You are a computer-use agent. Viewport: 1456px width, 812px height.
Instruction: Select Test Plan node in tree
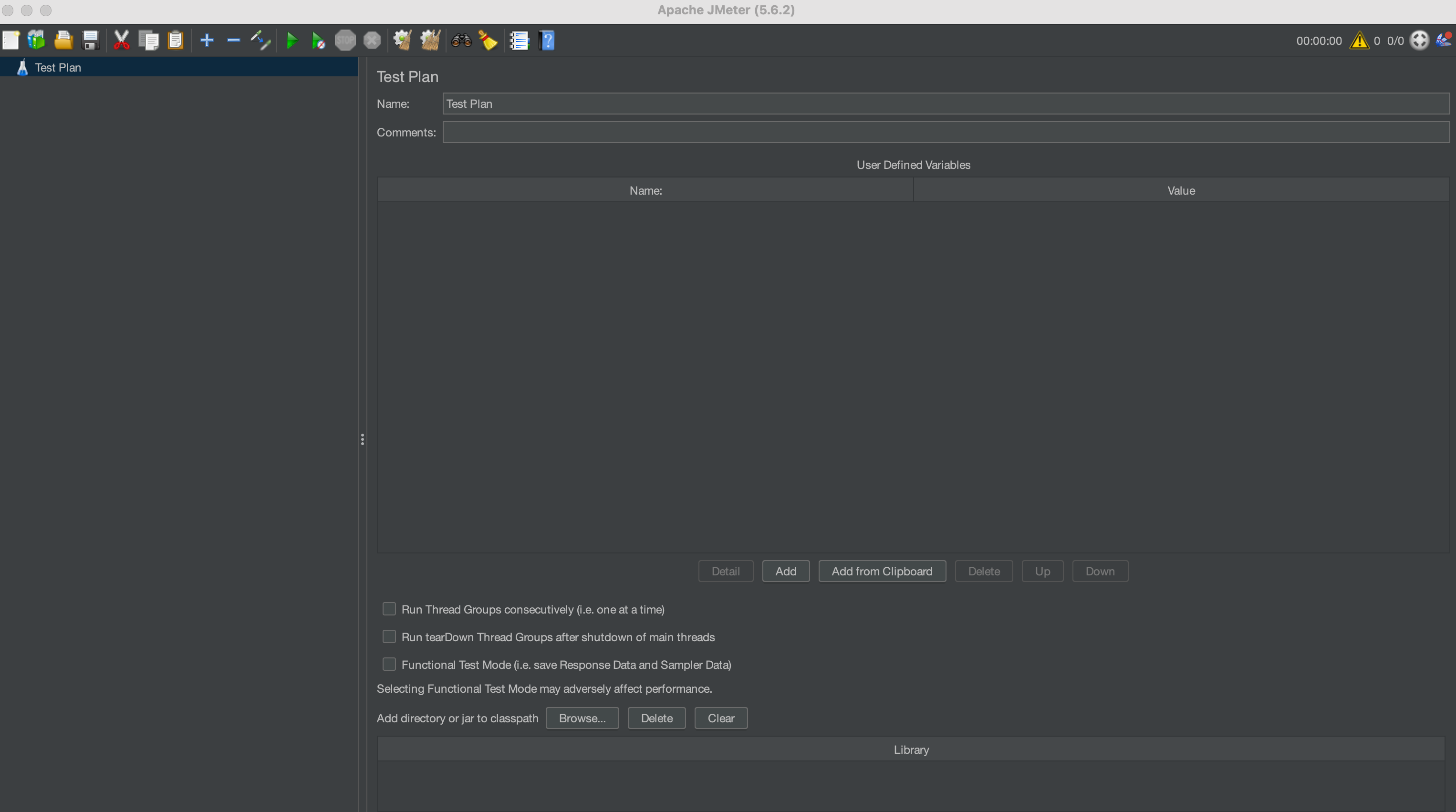coord(58,67)
